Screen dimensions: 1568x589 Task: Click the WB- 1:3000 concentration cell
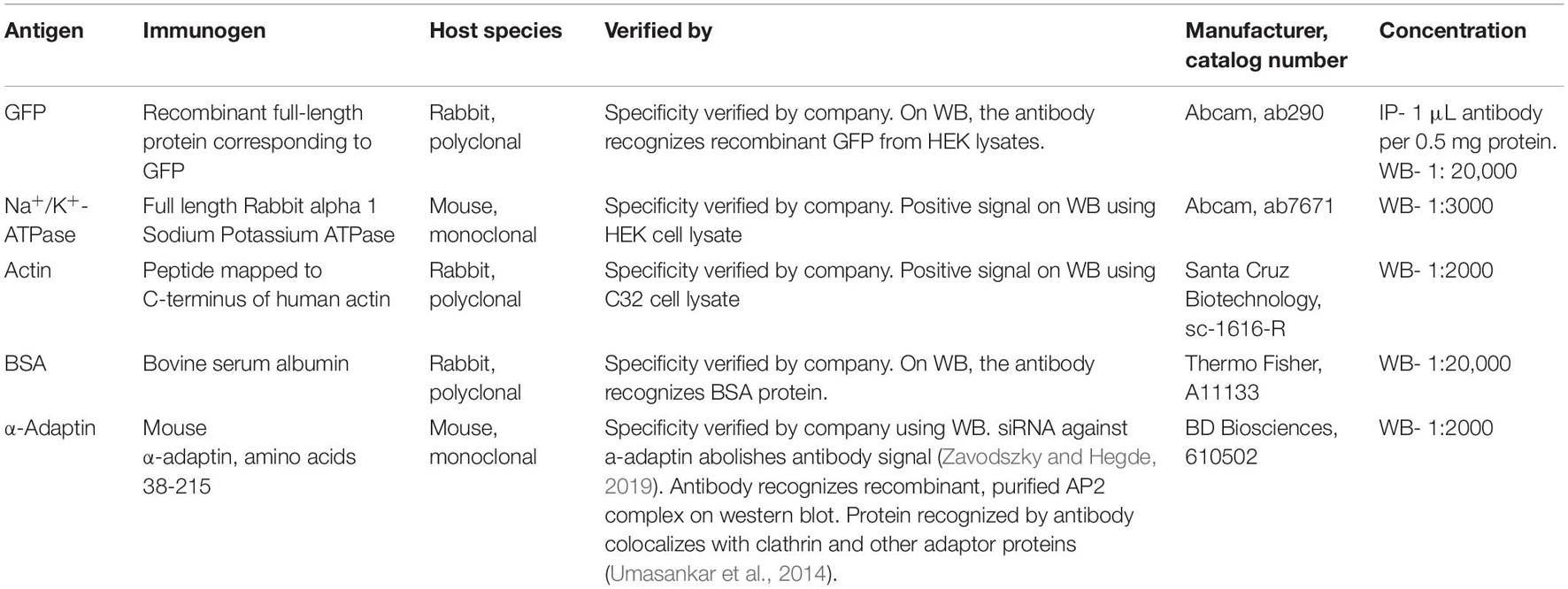1435,206
